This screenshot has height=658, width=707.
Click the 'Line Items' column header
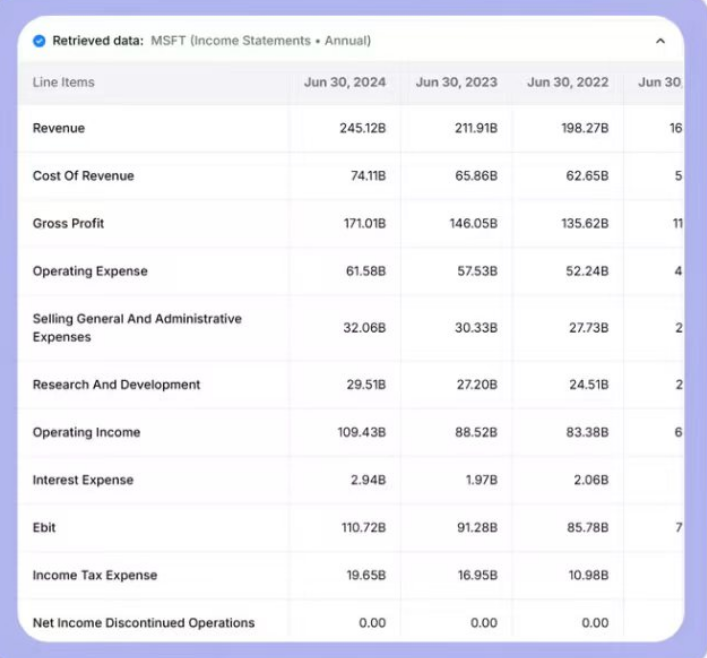coord(64,82)
